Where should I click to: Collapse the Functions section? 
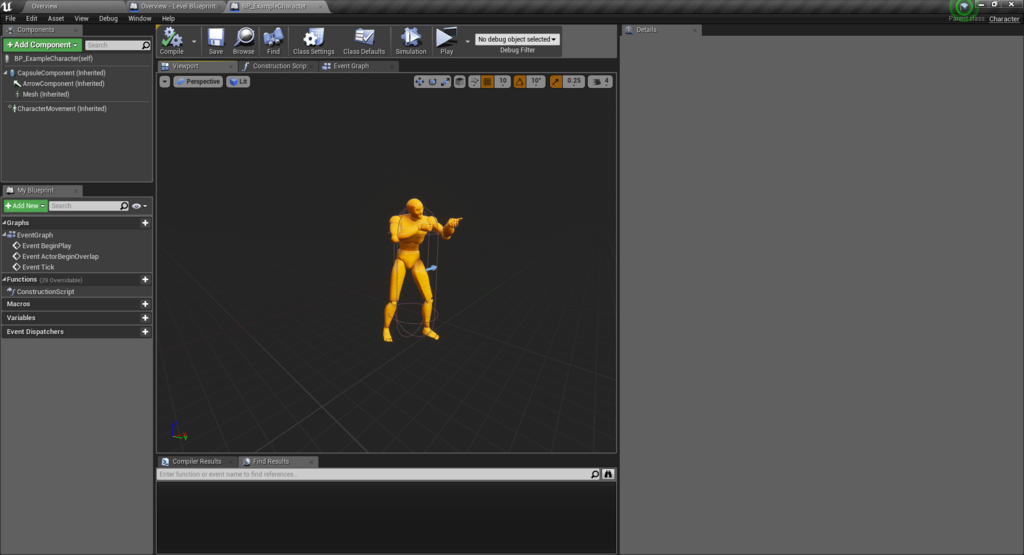5,279
